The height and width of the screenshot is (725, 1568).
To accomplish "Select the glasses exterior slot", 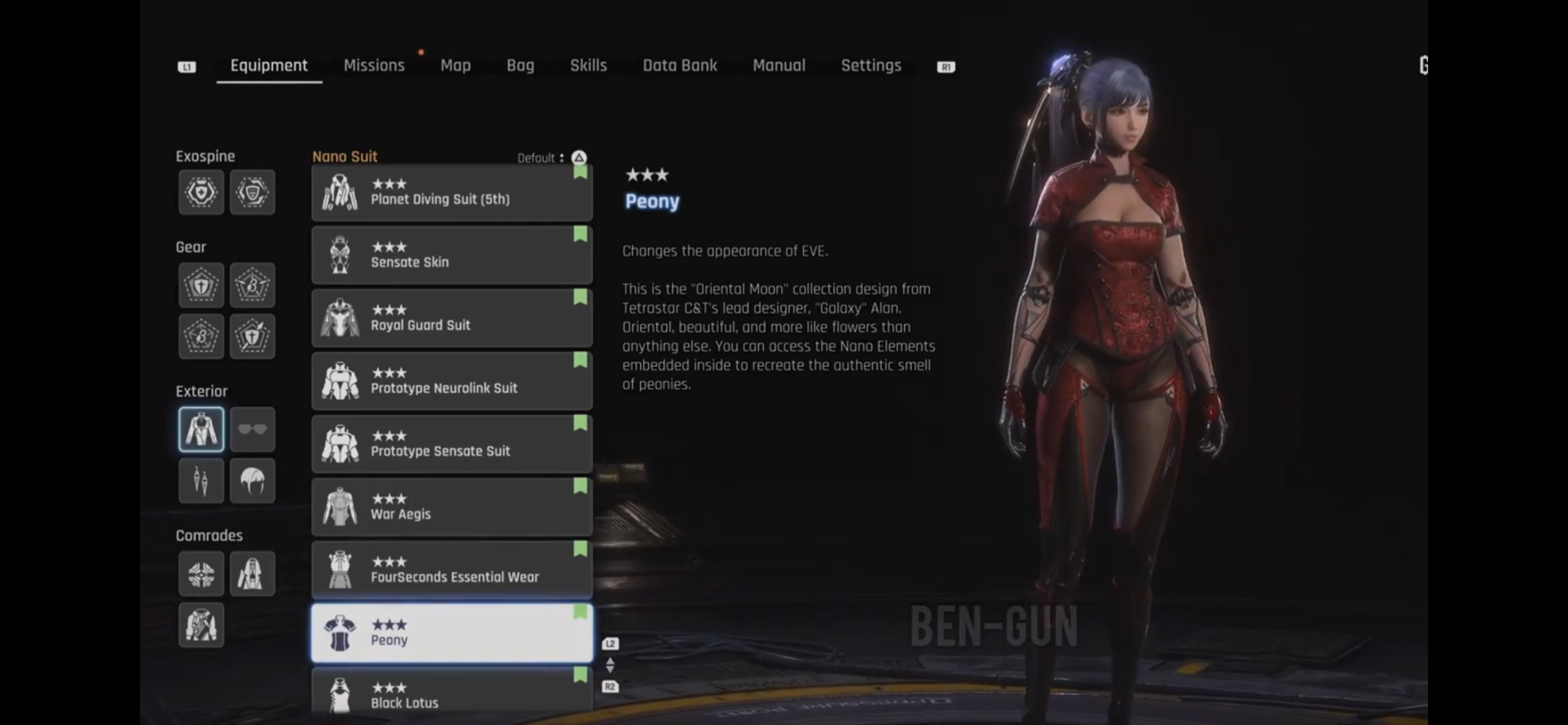I will (252, 429).
